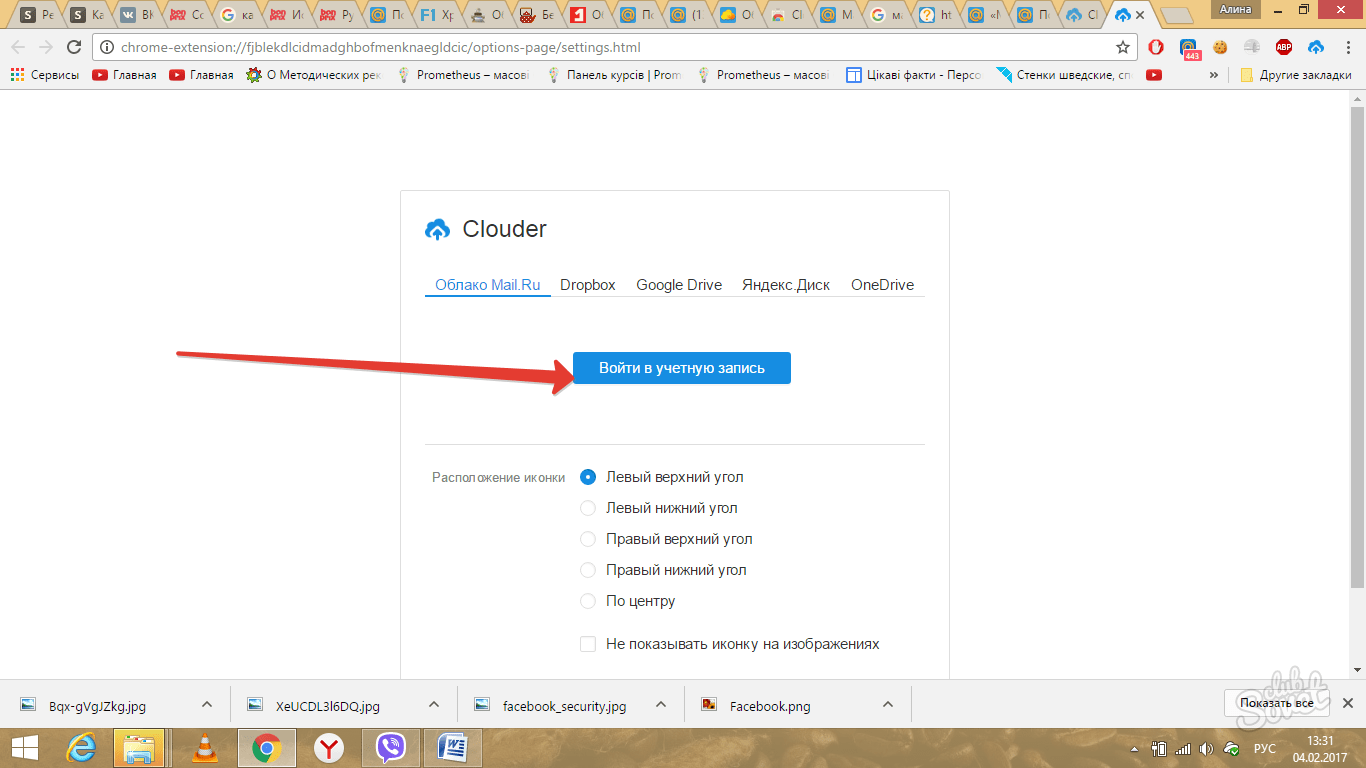The height and width of the screenshot is (768, 1366).
Task: Switch input language from РУС
Action: [1265, 748]
